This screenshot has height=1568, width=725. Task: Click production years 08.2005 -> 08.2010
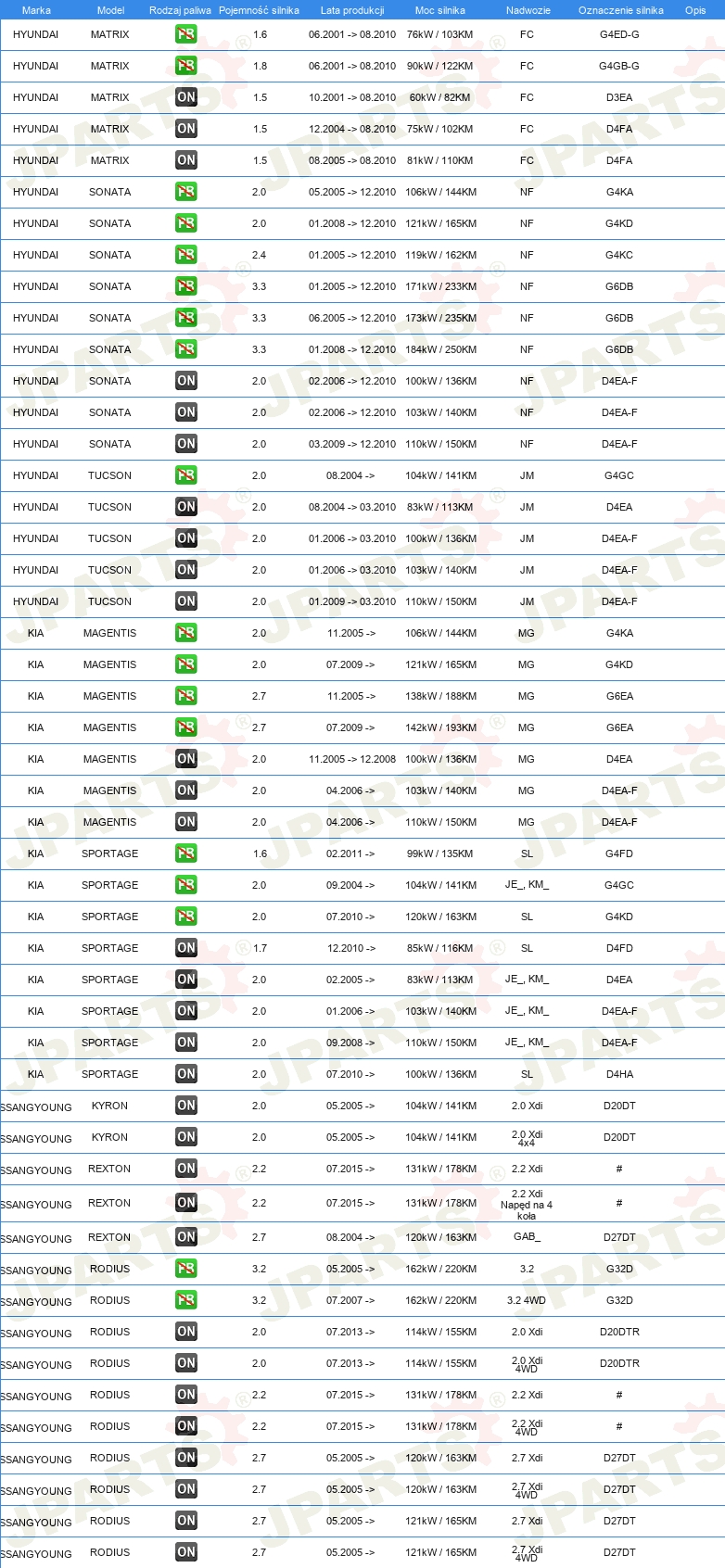(x=352, y=160)
